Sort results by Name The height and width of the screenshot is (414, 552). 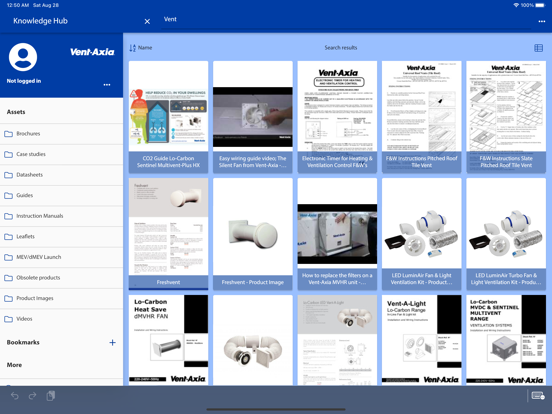click(141, 48)
